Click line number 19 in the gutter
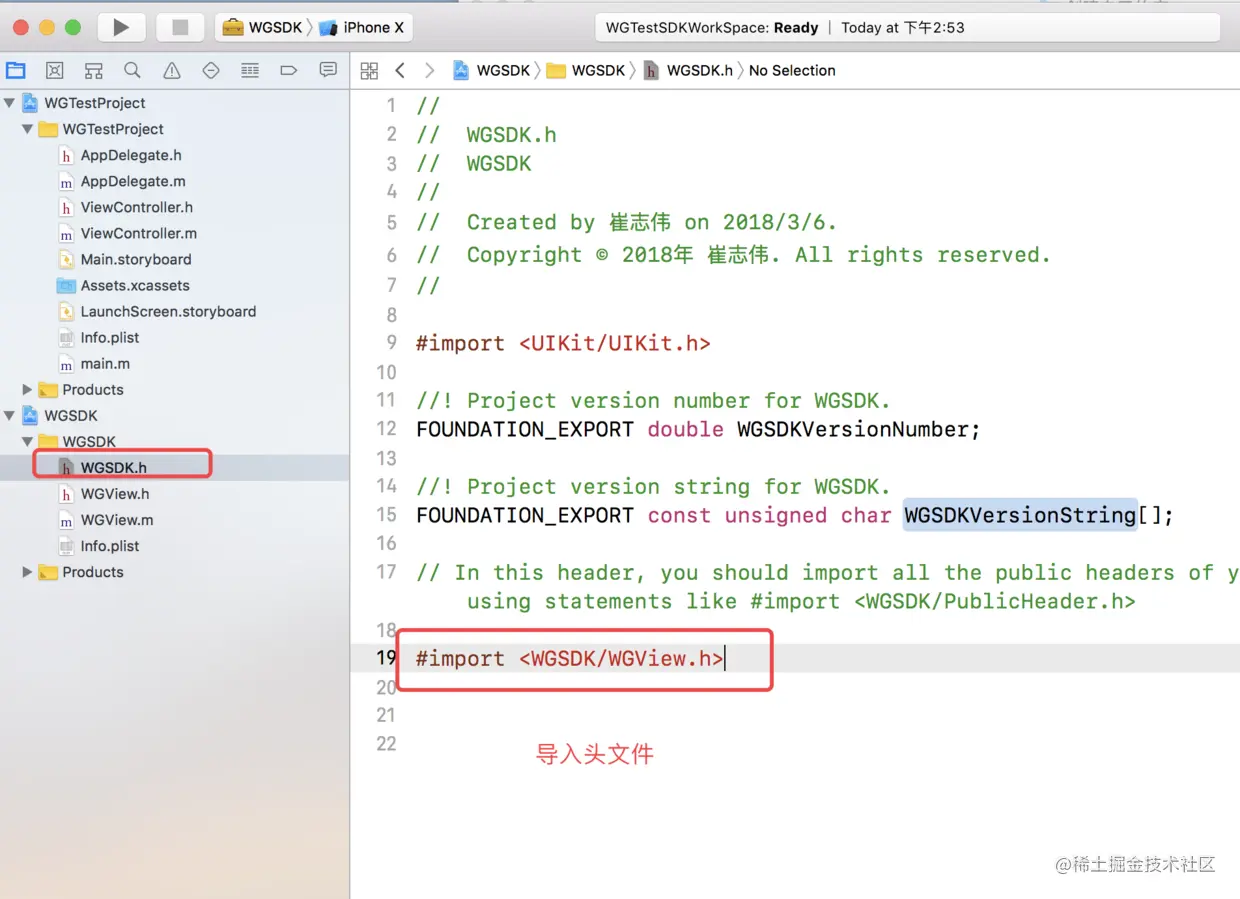This screenshot has width=1240, height=899. tap(387, 658)
